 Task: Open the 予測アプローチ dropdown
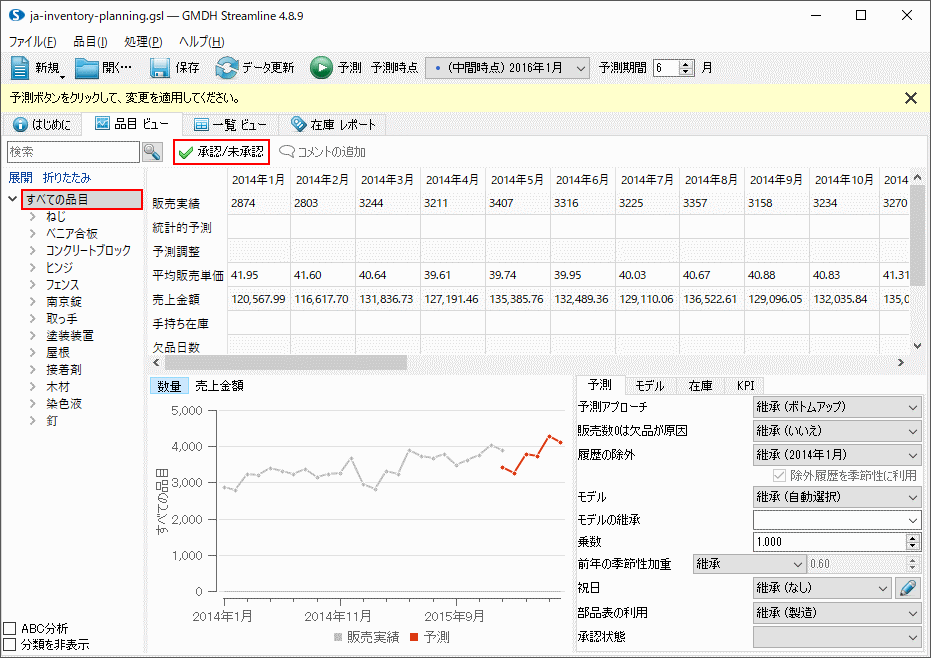[x=836, y=407]
